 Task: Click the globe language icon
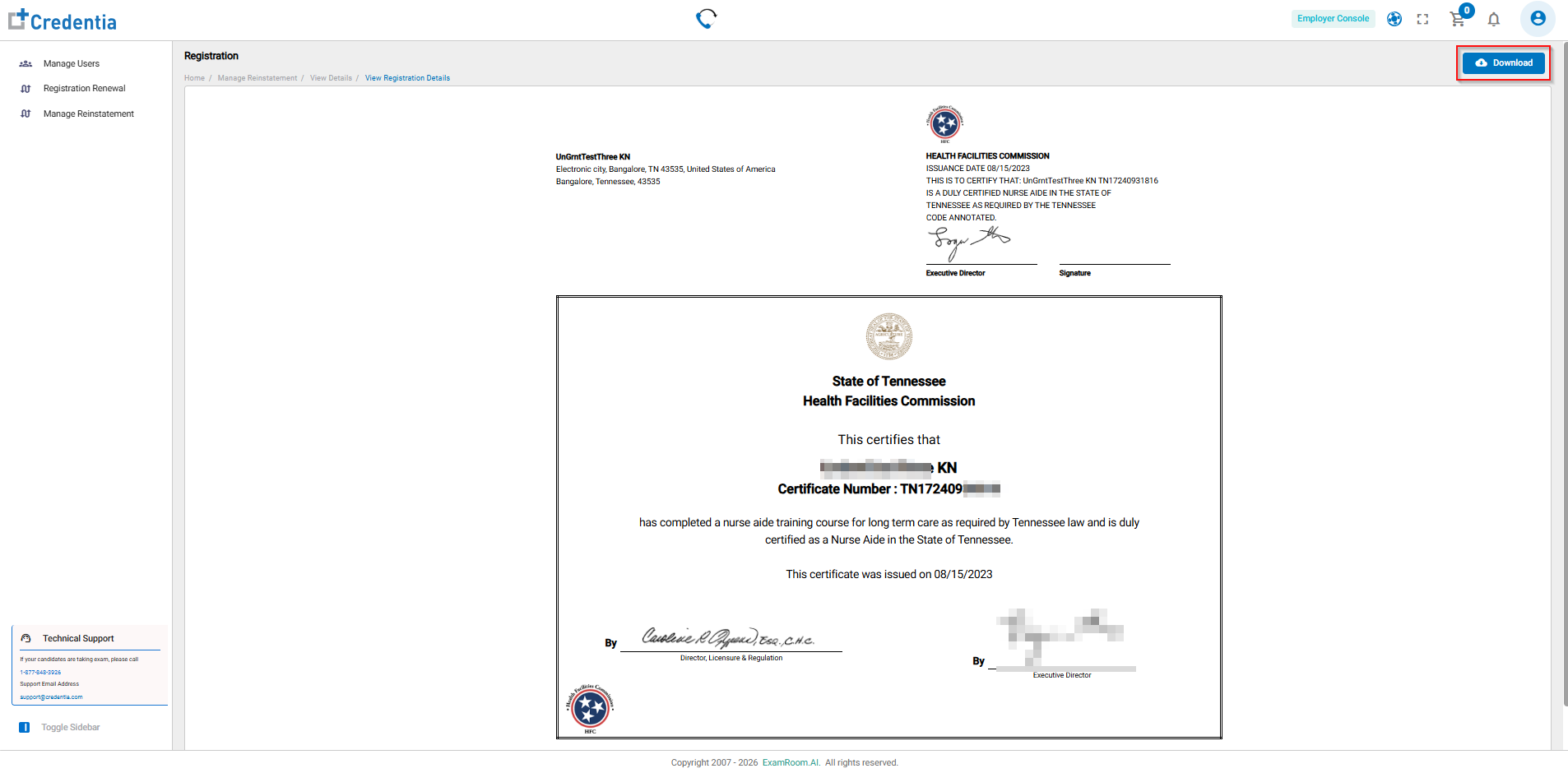[x=1394, y=19]
